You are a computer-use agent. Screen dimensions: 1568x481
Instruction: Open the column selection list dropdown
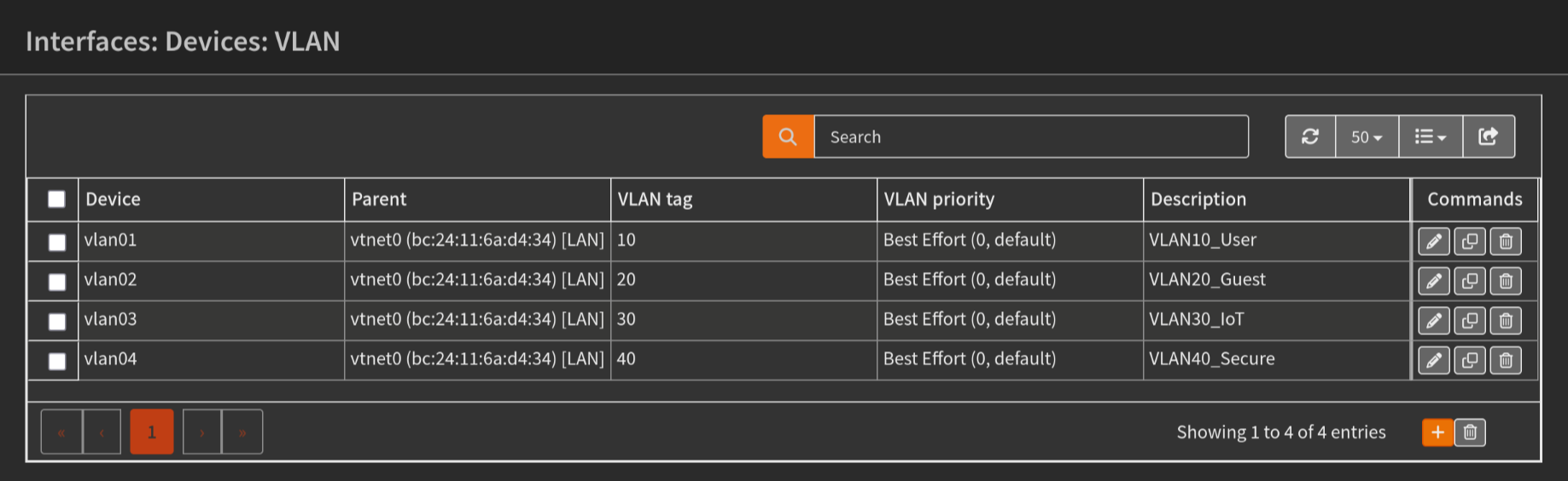pyautogui.click(x=1430, y=136)
